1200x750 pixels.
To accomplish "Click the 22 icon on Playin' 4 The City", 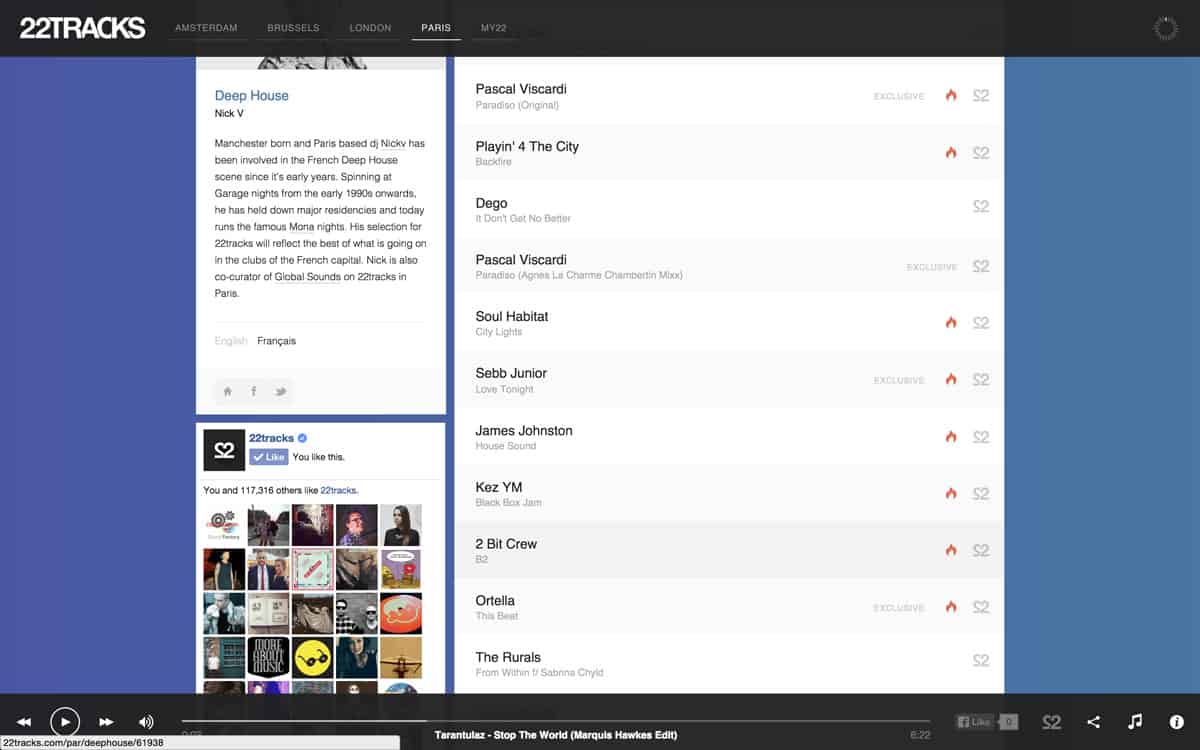I will click(x=981, y=153).
